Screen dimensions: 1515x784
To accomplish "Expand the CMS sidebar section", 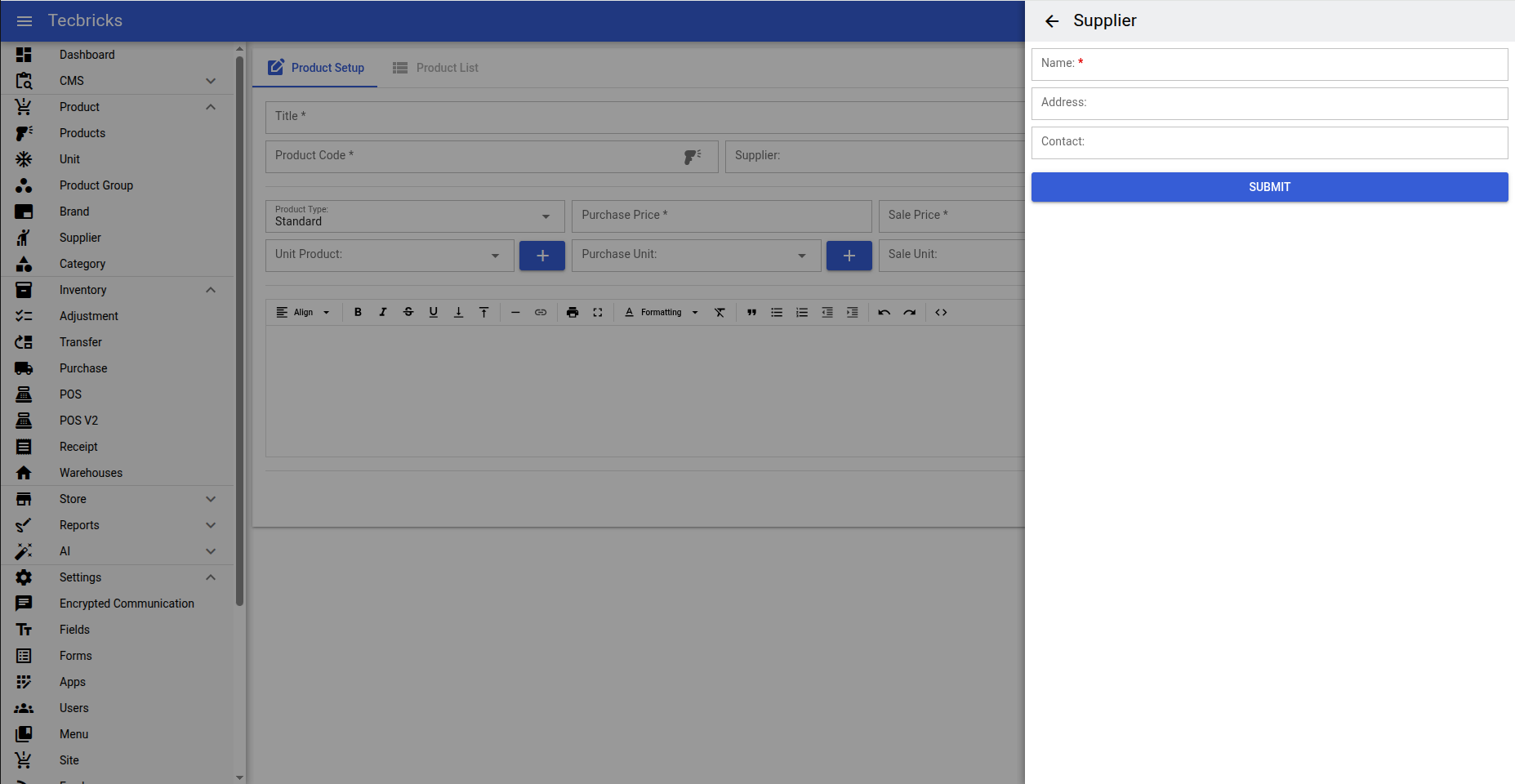I will (117, 81).
